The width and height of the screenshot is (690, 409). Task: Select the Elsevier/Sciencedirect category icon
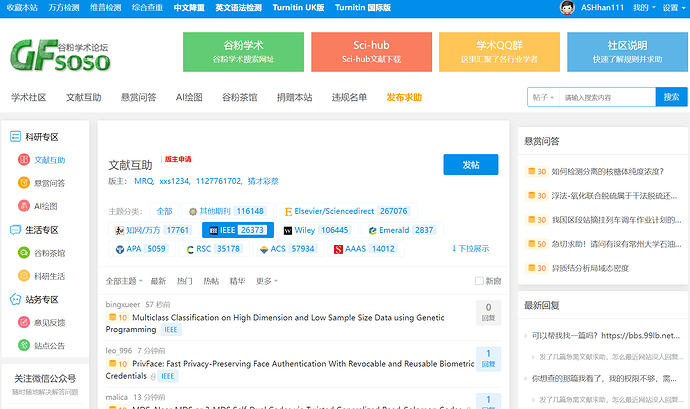click(x=288, y=212)
